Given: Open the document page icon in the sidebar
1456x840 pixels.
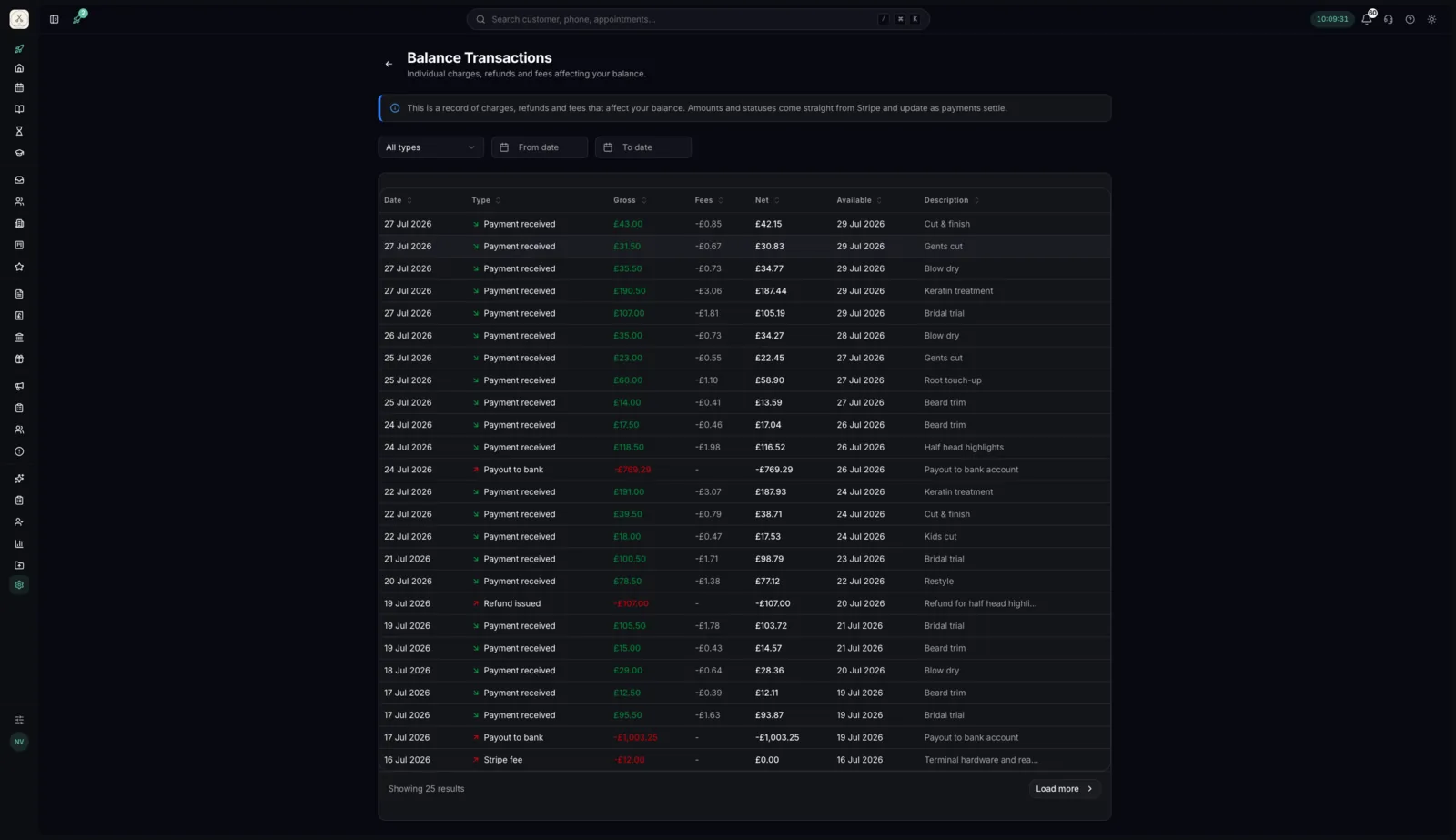Looking at the screenshot, I should 19,294.
